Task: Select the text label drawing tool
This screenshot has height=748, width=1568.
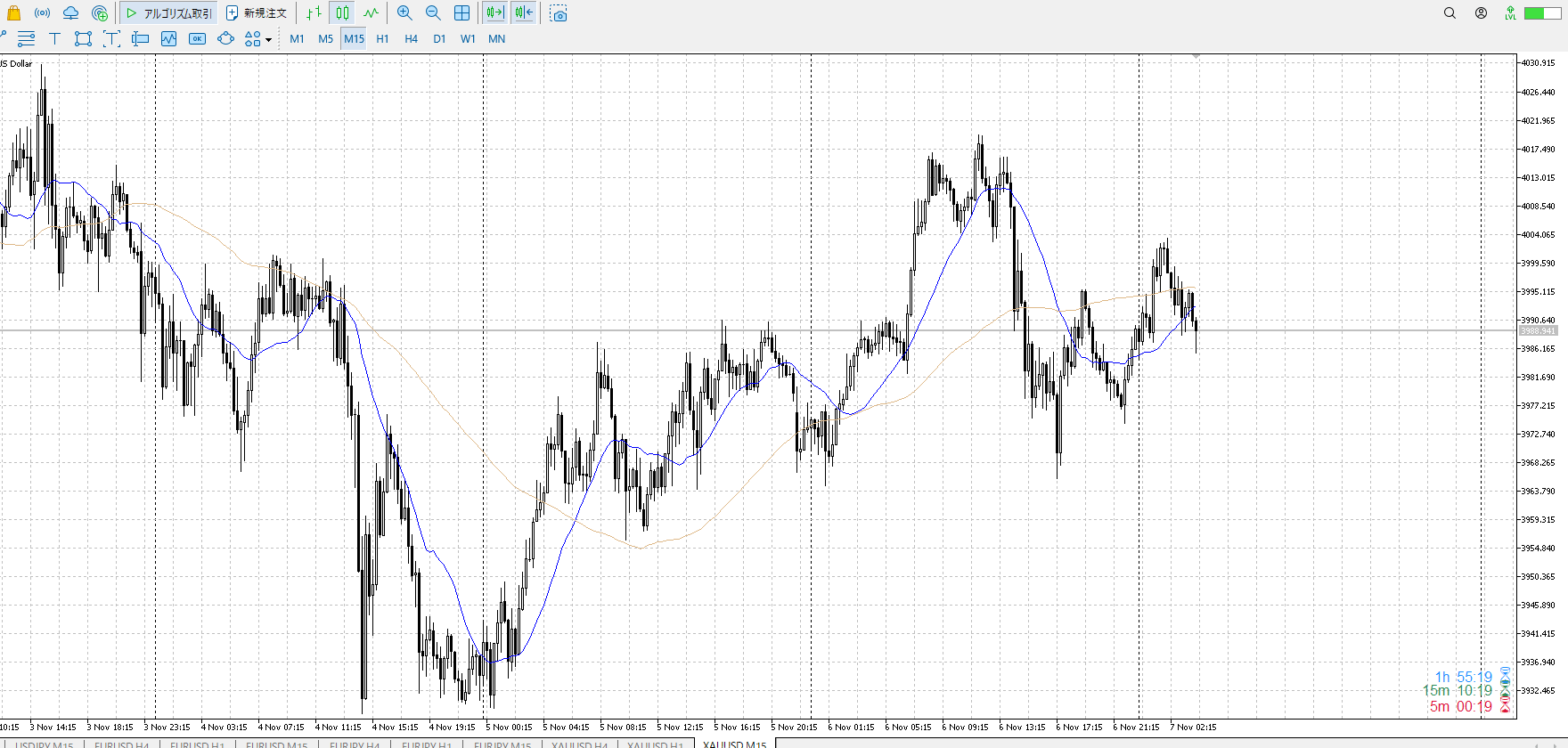Action: (x=54, y=39)
